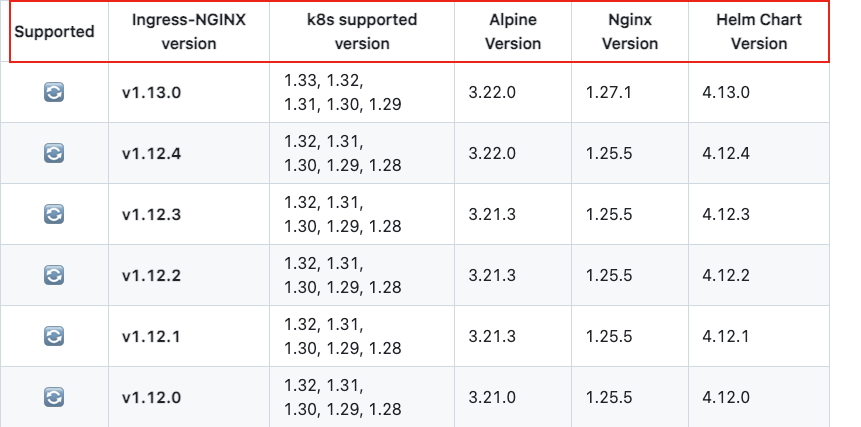Click Alpine version 3.21.0 cell
The width and height of the screenshot is (861, 427).
[x=513, y=397]
